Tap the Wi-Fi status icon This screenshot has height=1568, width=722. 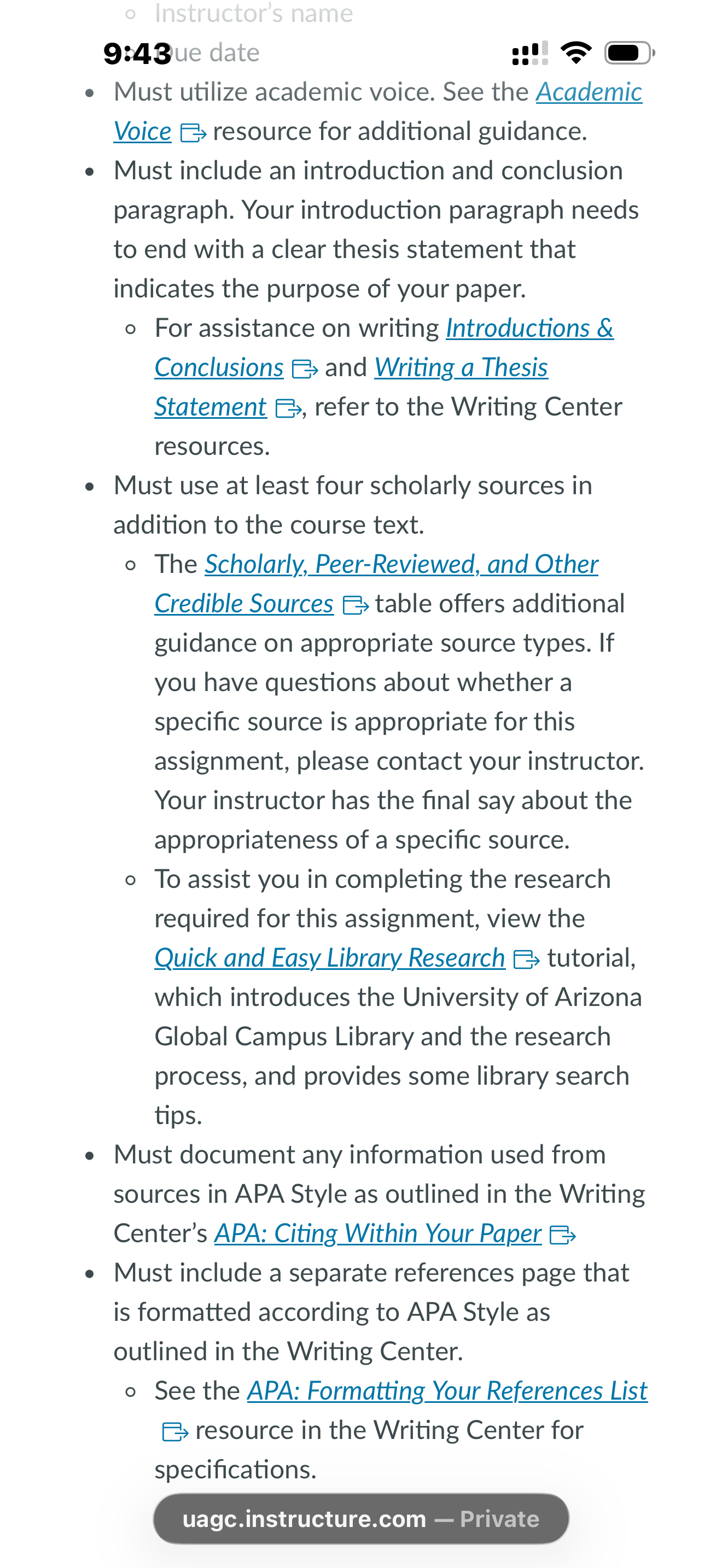click(x=576, y=53)
